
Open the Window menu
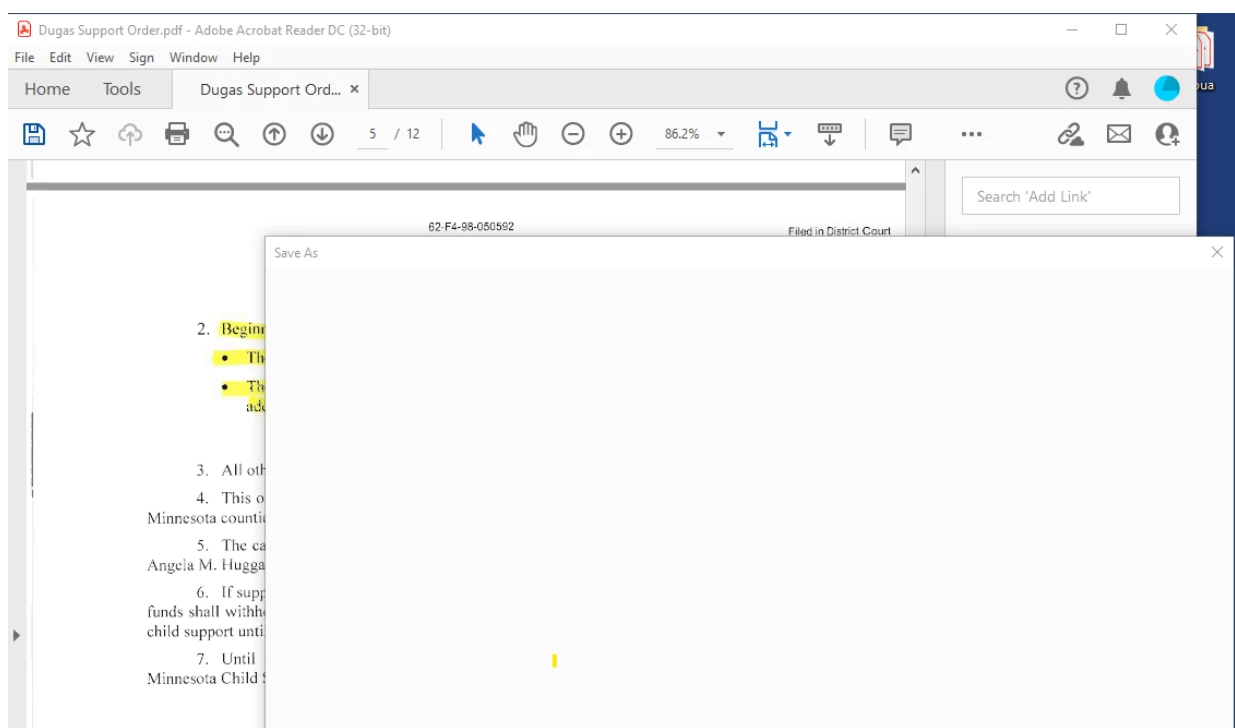click(193, 57)
